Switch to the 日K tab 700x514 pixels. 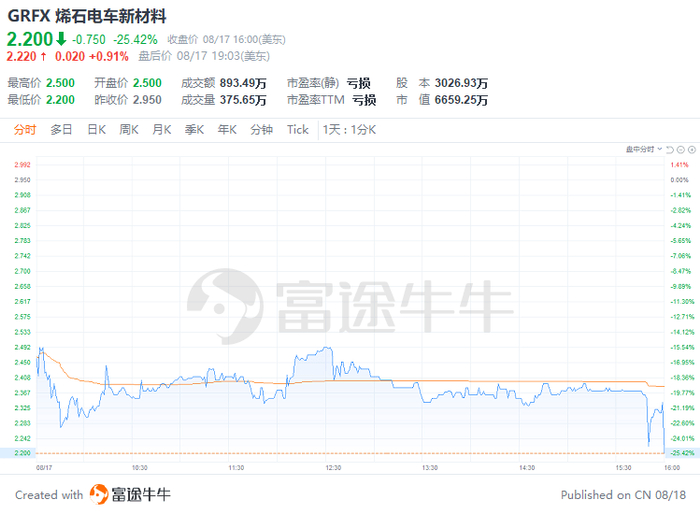(96, 130)
